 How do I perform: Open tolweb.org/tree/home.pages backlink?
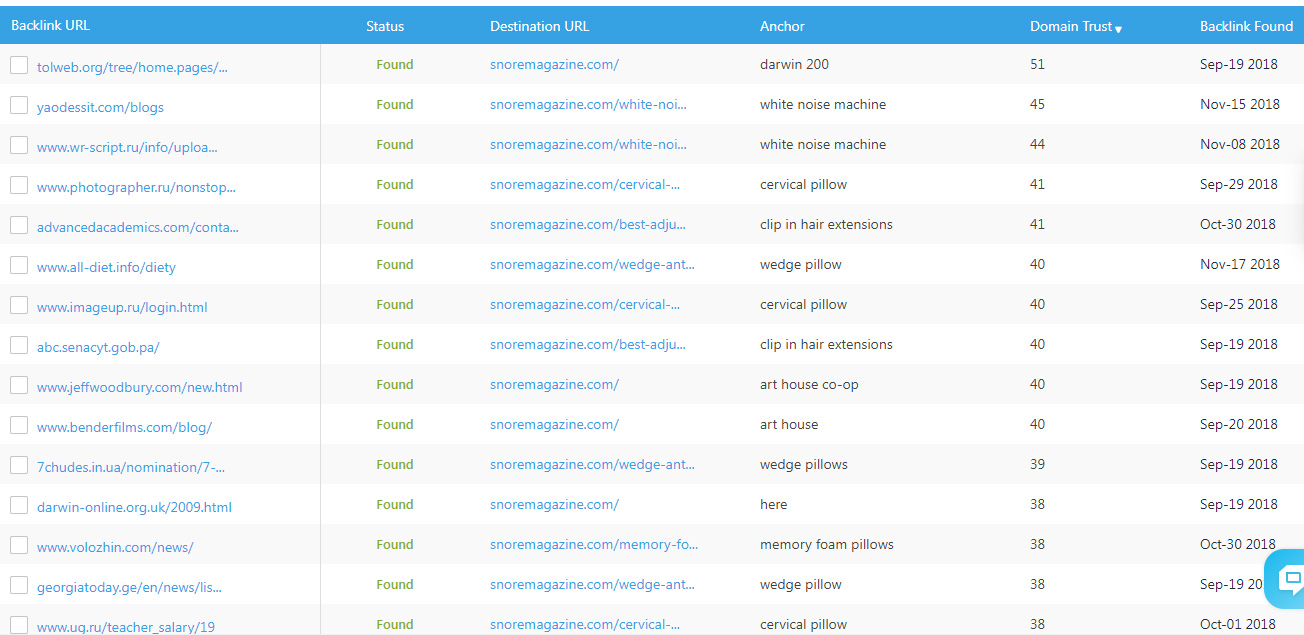[132, 67]
